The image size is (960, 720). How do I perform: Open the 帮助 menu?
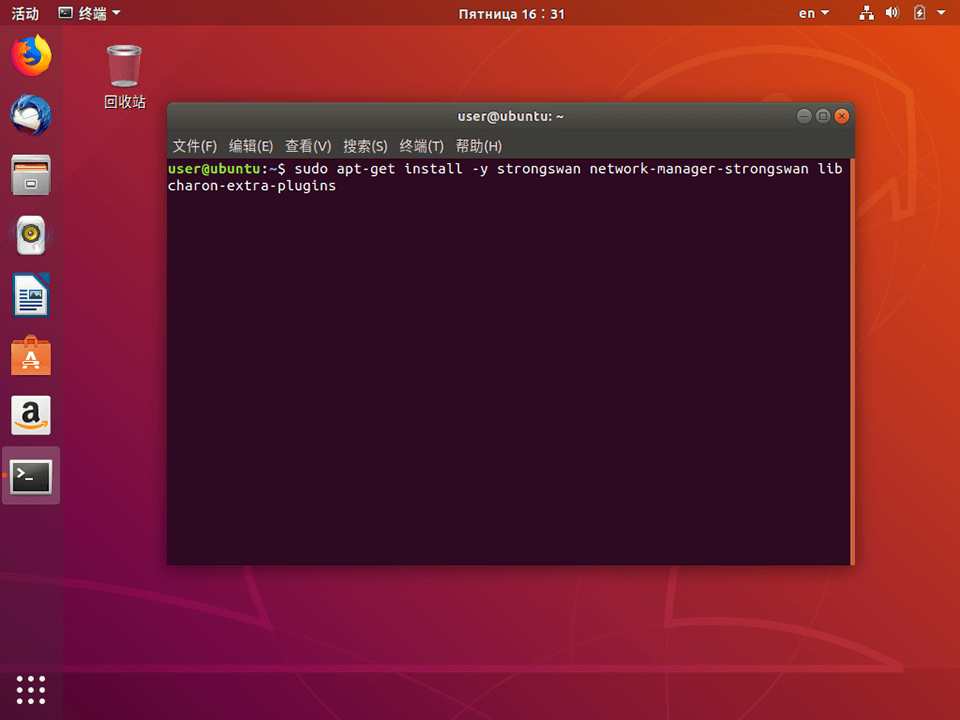click(x=478, y=146)
